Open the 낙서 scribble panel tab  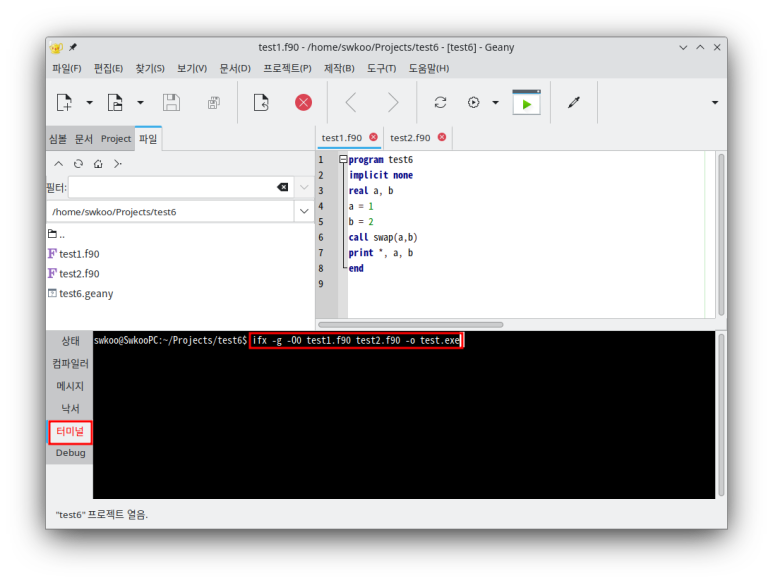point(70,409)
